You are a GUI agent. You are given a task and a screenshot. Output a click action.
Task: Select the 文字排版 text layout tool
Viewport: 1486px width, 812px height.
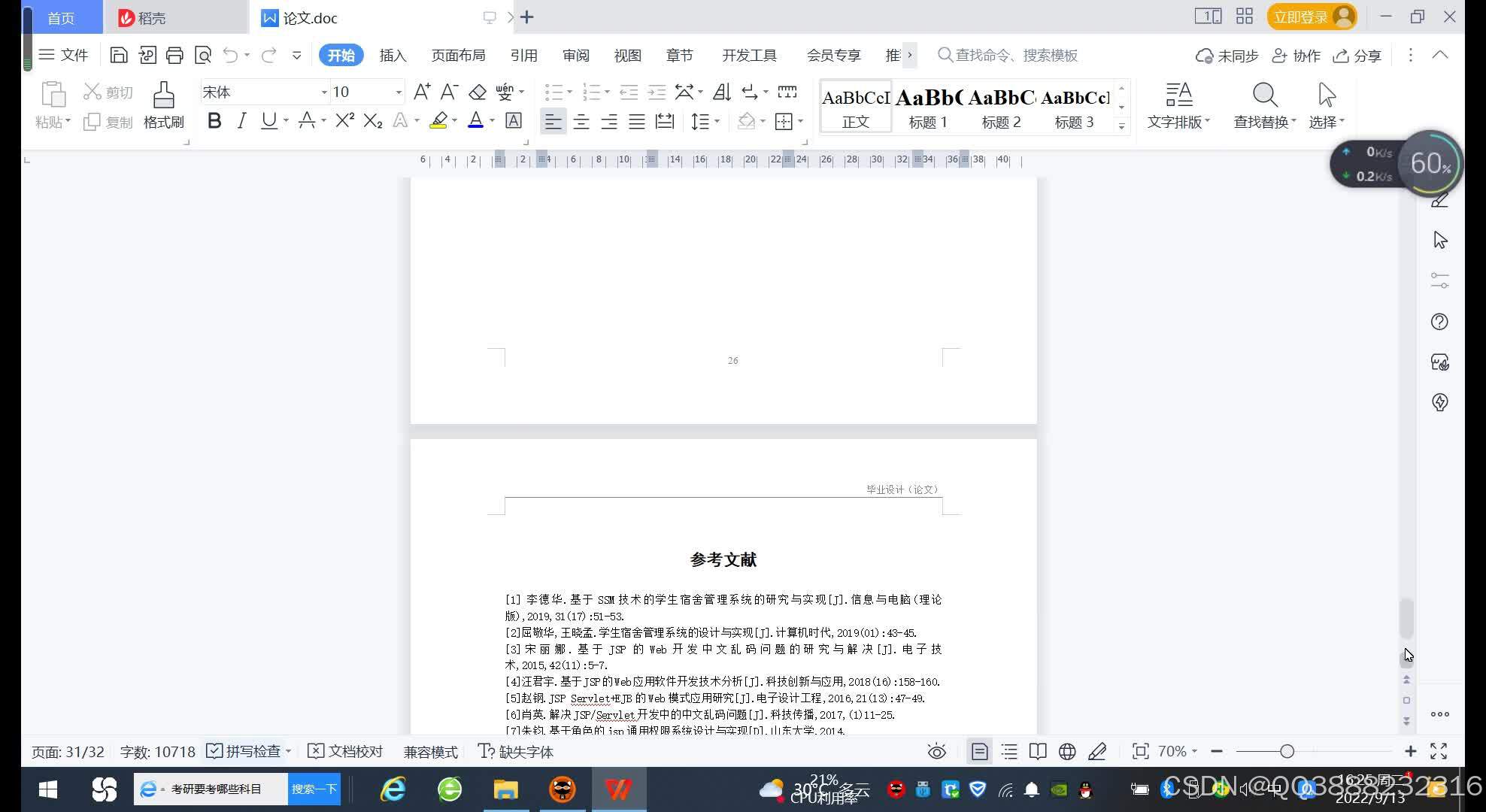click(1178, 105)
